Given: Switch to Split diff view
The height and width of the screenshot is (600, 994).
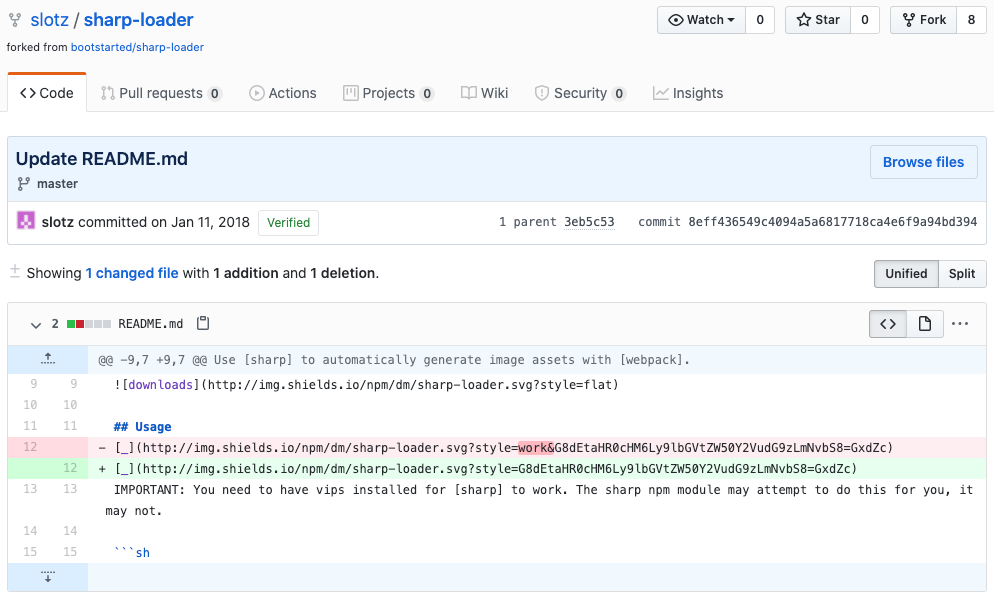Looking at the screenshot, I should pyautogui.click(x=961, y=273).
